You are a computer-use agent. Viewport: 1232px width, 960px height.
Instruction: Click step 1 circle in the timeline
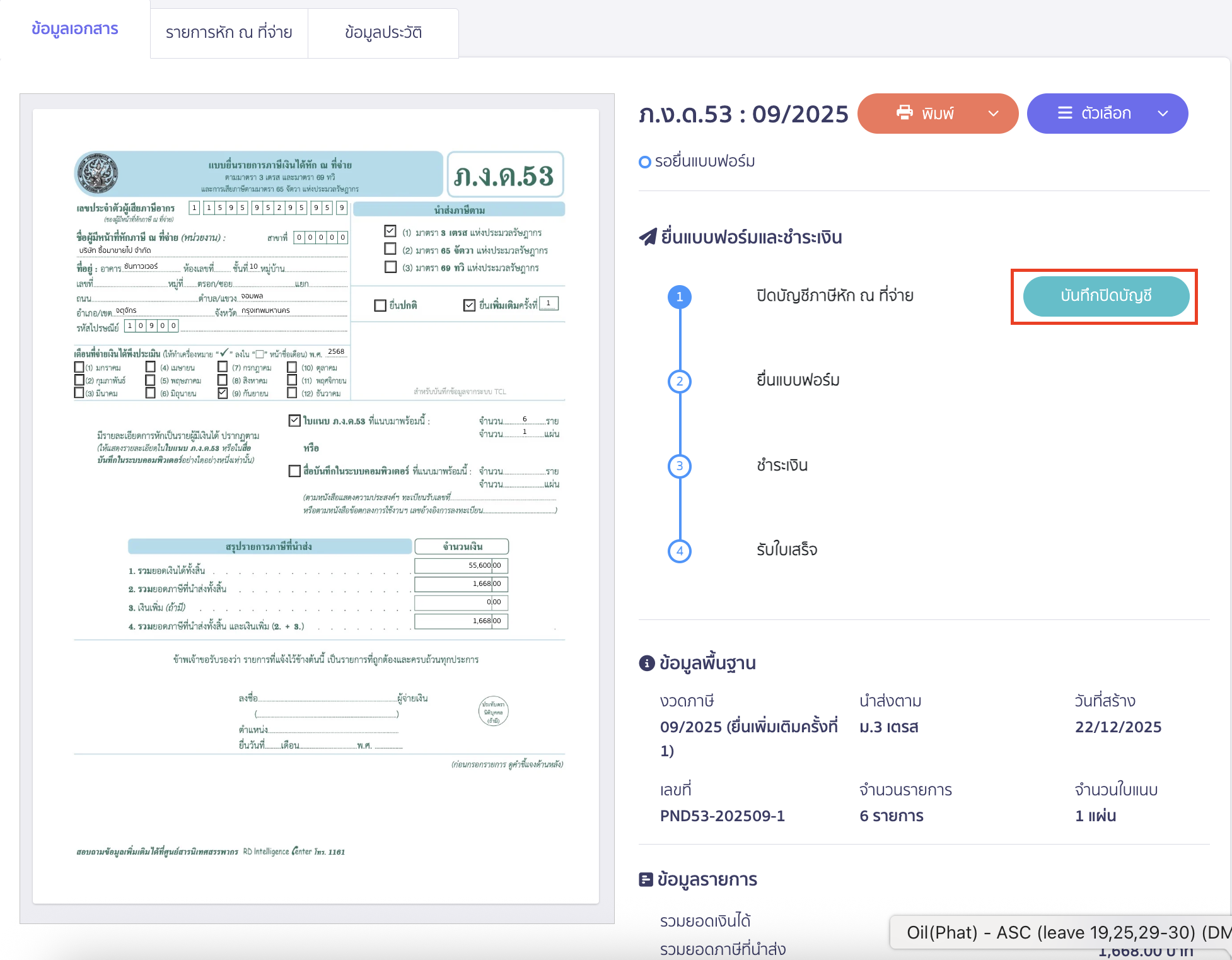(679, 296)
